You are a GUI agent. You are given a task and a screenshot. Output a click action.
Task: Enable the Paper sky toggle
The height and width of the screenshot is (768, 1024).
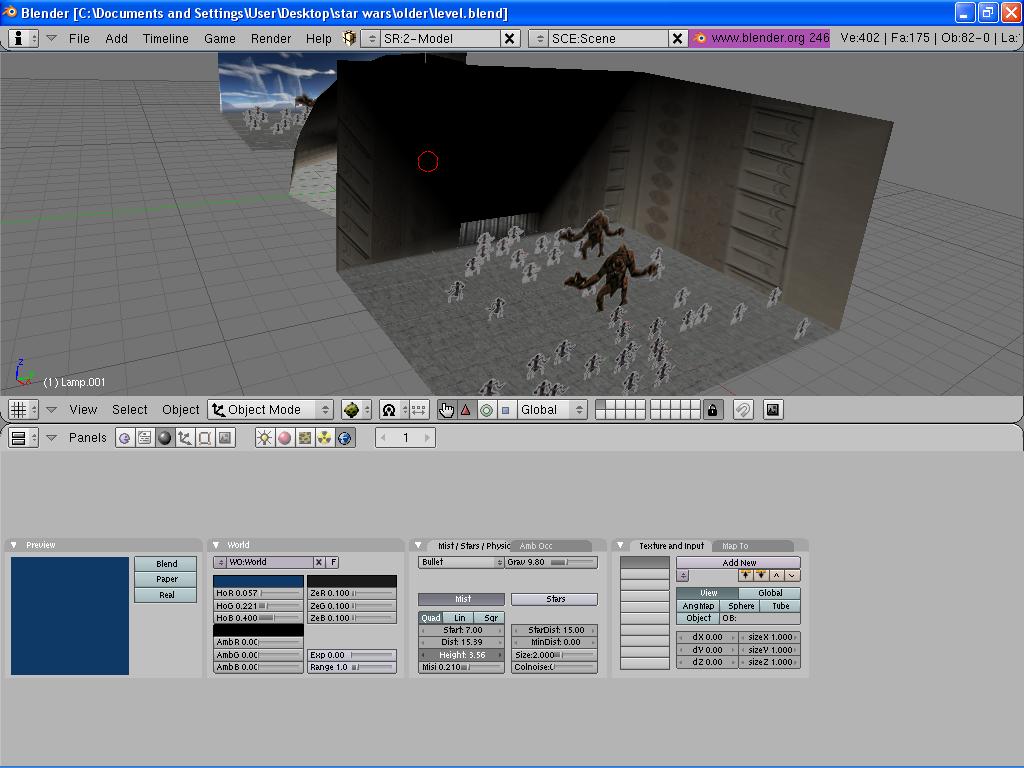[166, 579]
